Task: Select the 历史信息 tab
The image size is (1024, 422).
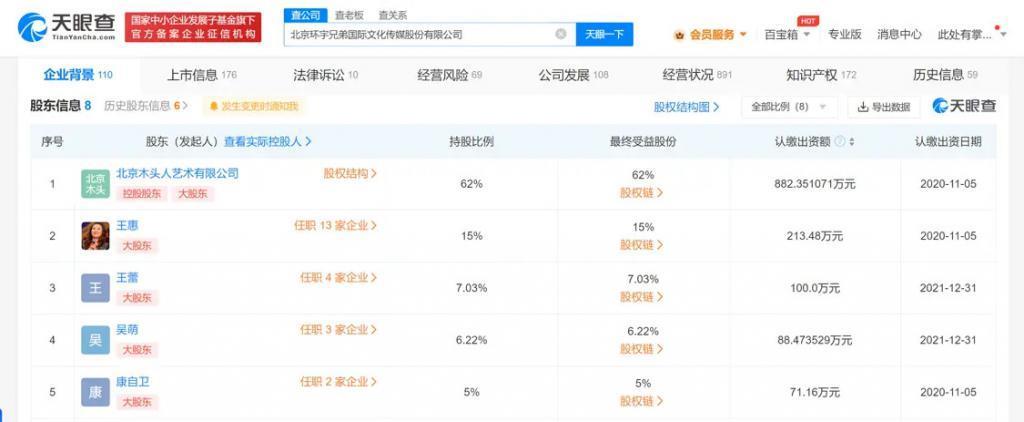Action: pos(946,75)
